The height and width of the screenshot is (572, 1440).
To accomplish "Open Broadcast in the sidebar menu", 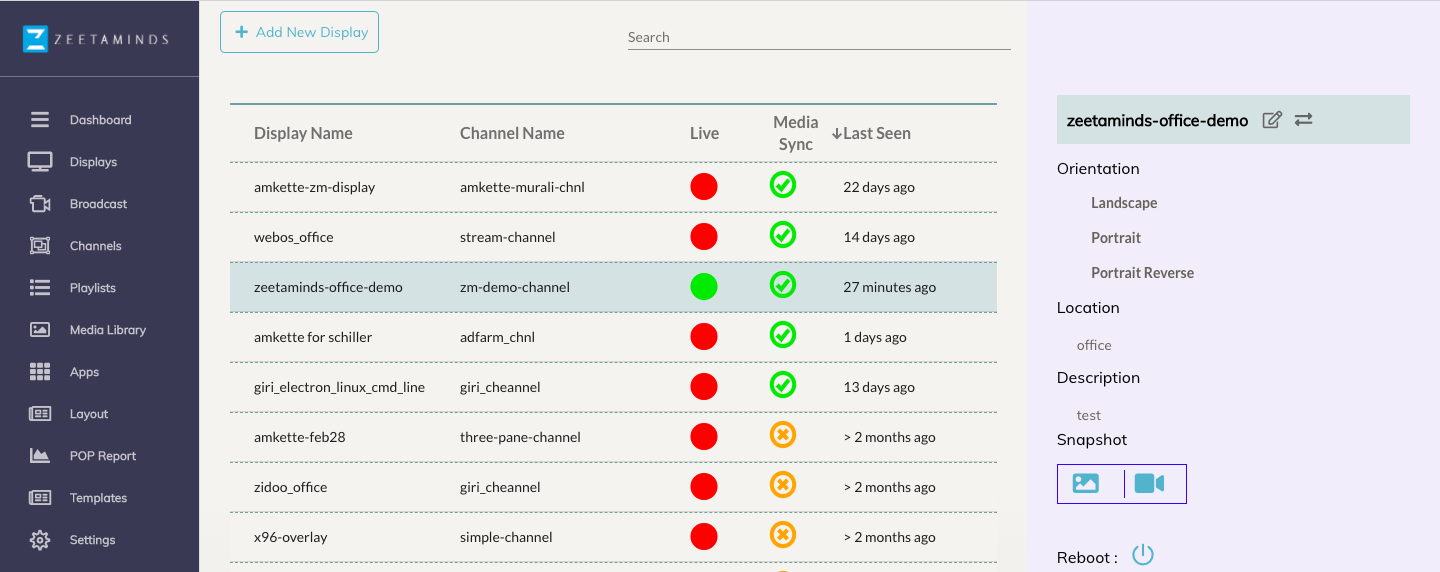I will (98, 204).
